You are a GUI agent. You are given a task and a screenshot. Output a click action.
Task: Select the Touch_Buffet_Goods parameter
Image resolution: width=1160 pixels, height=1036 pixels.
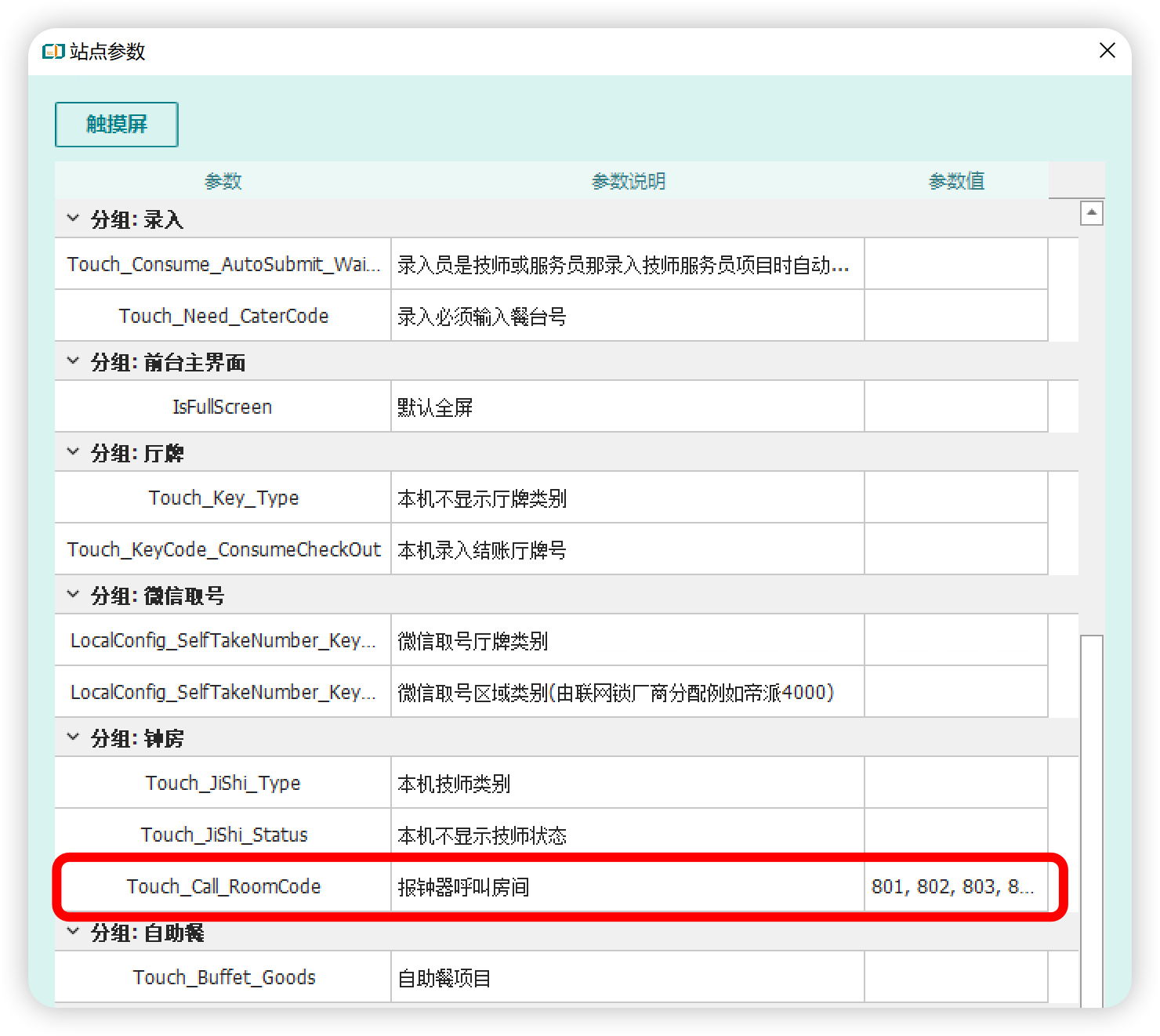coord(223,977)
